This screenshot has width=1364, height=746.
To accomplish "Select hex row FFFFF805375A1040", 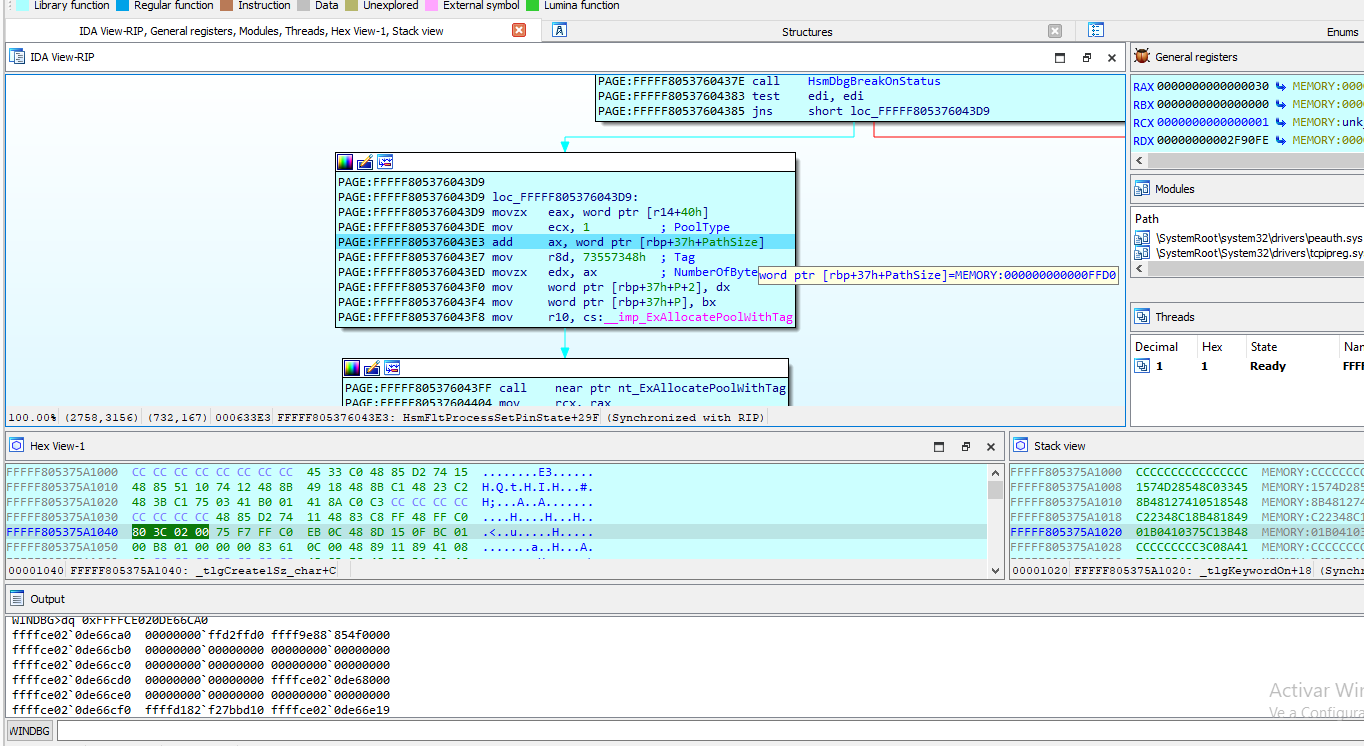I will tap(496, 532).
